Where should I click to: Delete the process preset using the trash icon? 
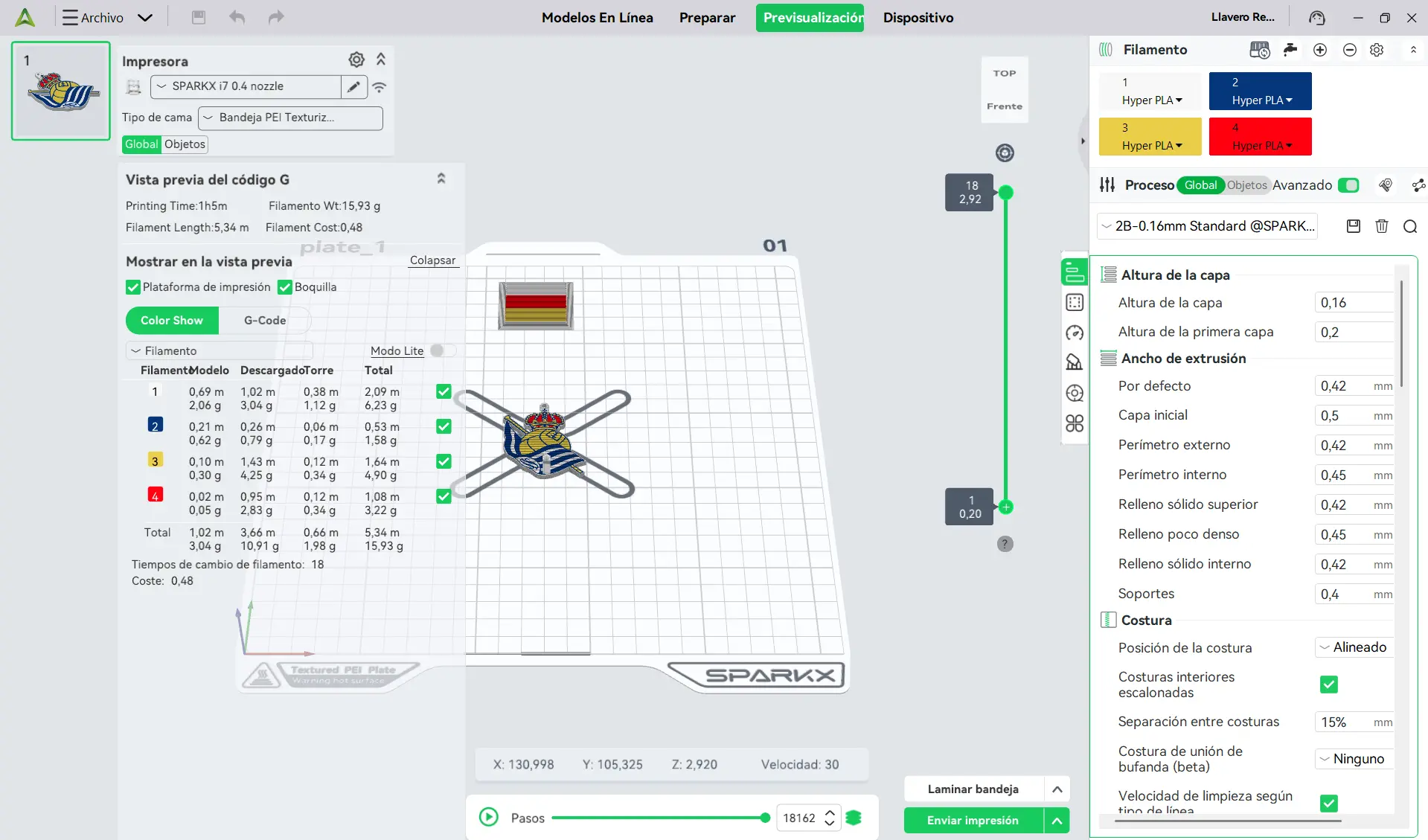pos(1382,226)
